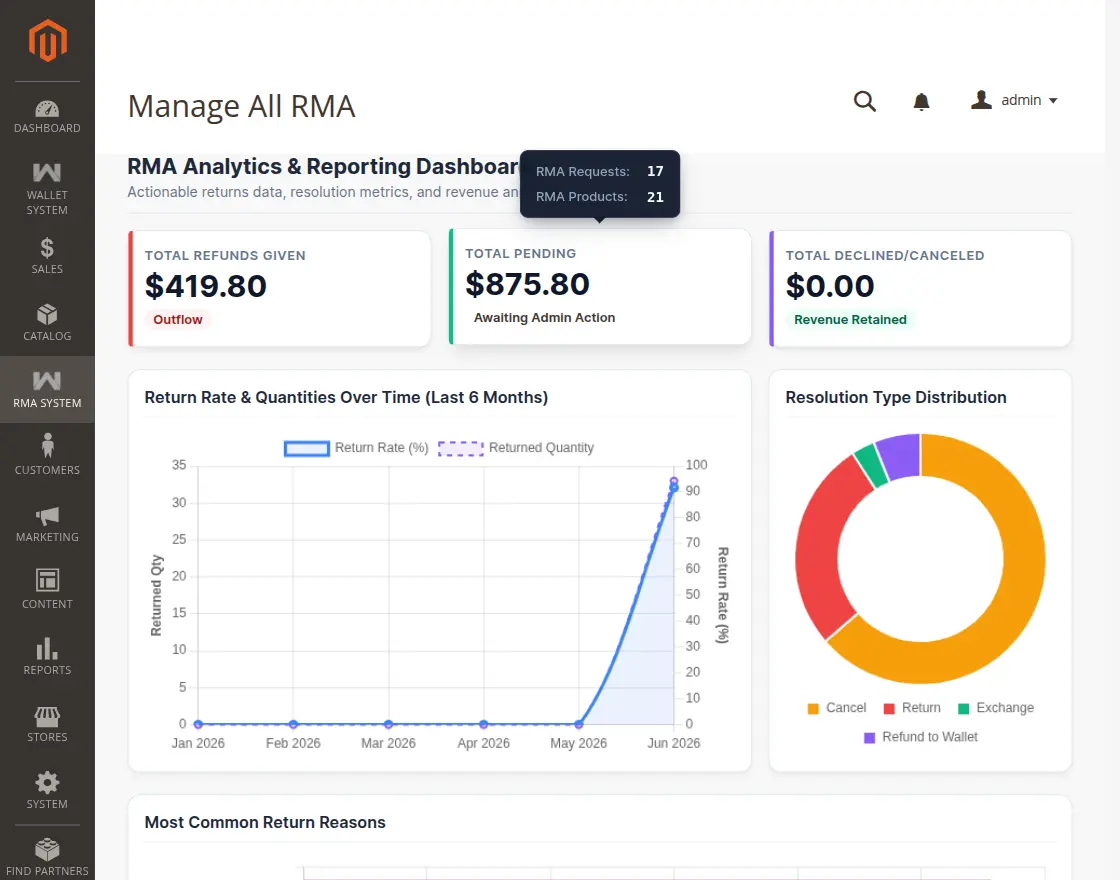Screen dimensions: 1120x880
Task: Toggle Return in the donut legend
Action: [912, 708]
